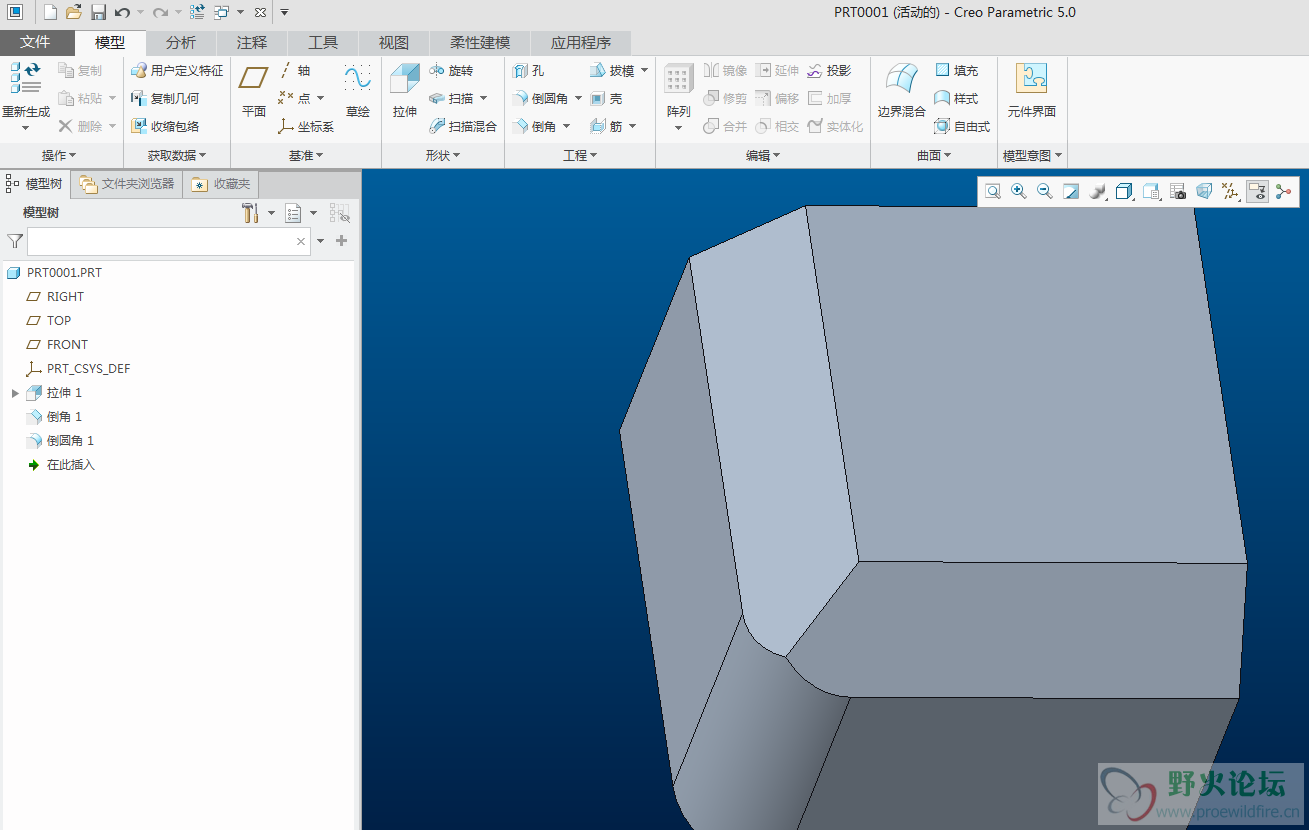Start the Extrude (拉伸) feature tool
The image size is (1309, 830).
click(405, 92)
